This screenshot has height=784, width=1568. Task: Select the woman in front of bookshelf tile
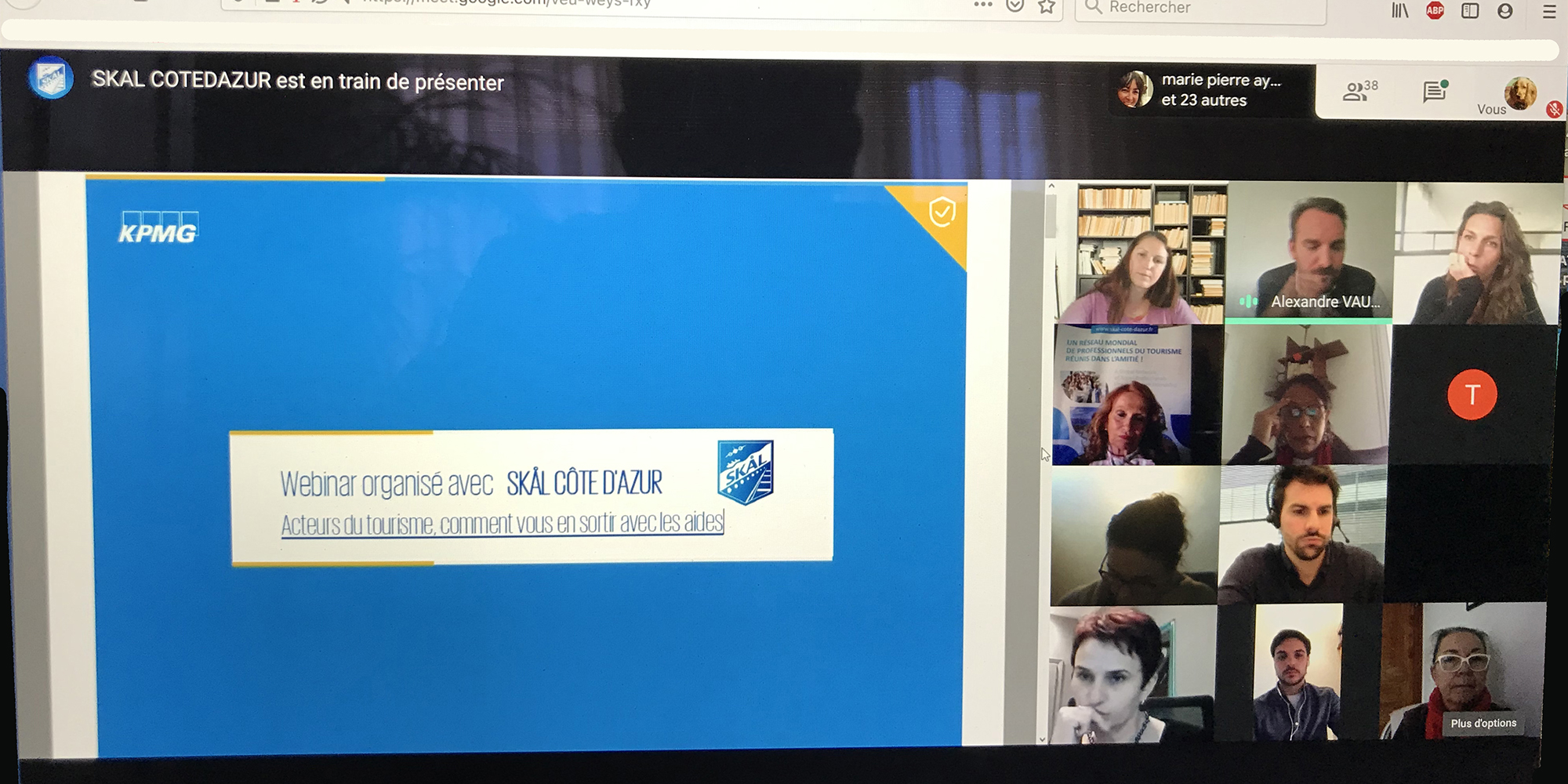point(1141,253)
